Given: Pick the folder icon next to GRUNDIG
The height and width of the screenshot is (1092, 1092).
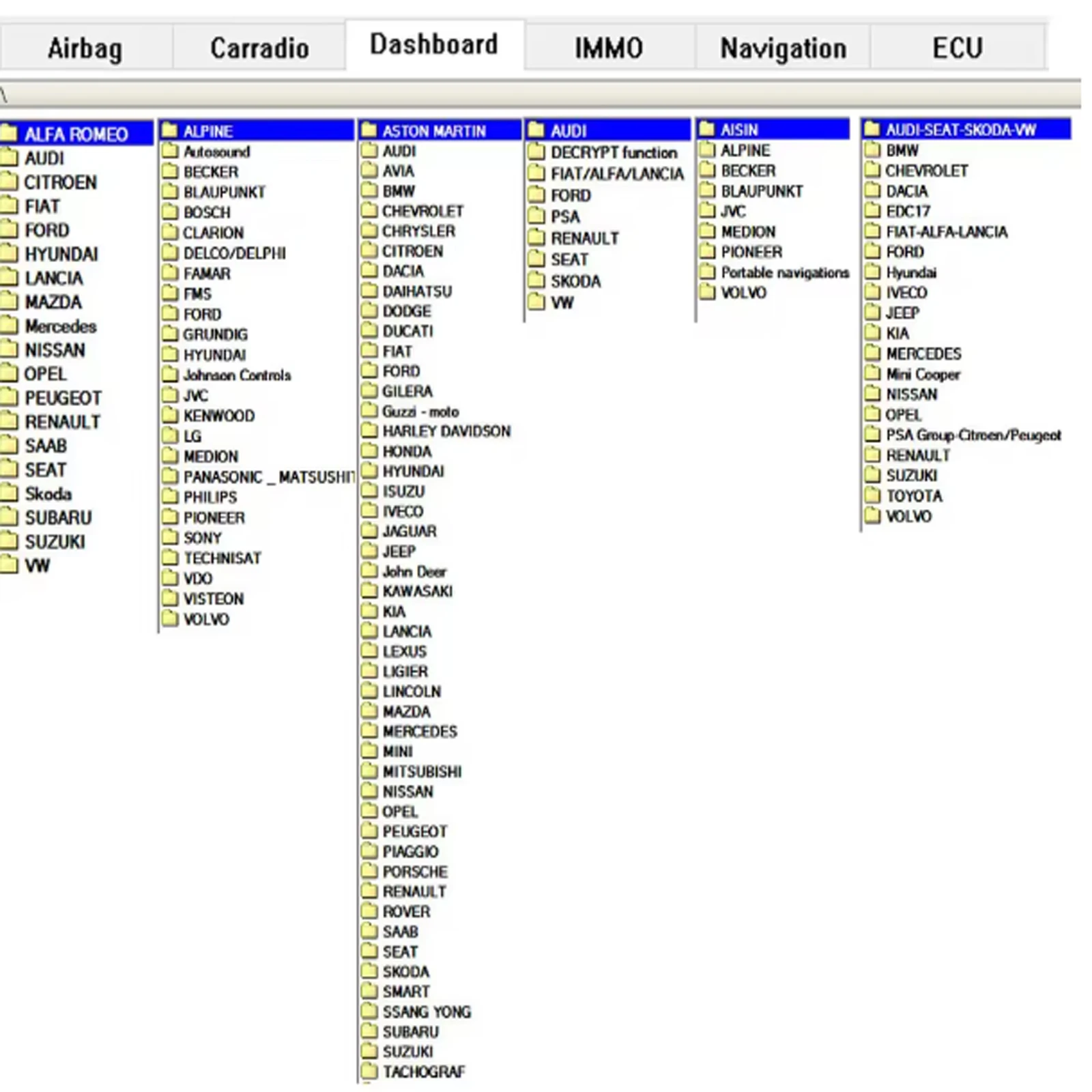Looking at the screenshot, I should [x=170, y=334].
